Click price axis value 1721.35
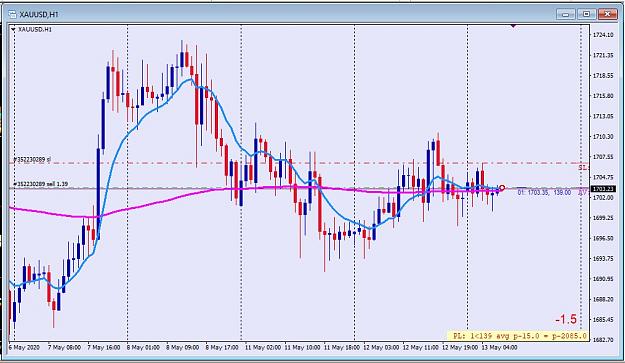Image resolution: width=625 pixels, height=363 pixels. 603,55
